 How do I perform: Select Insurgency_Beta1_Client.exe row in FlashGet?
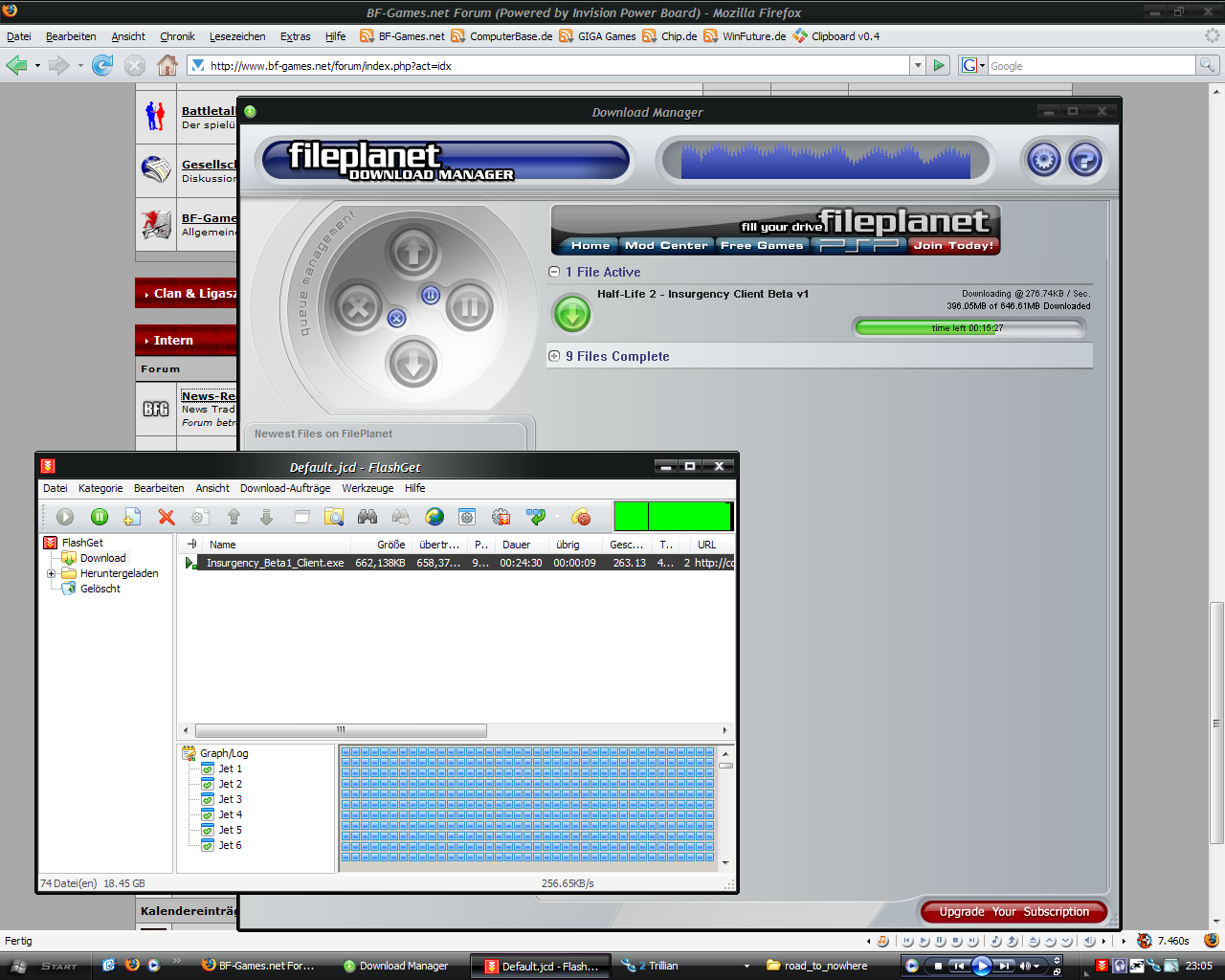(x=458, y=563)
